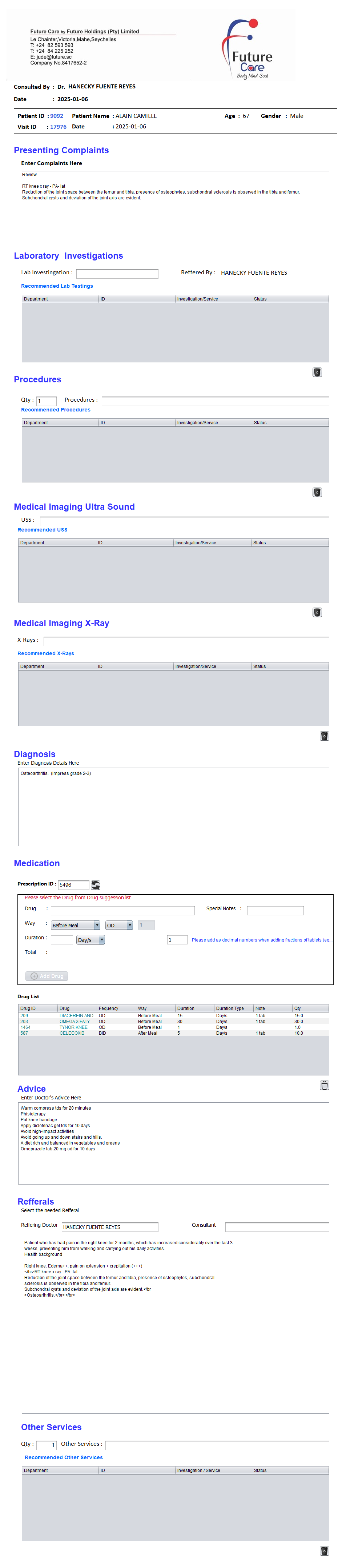
Task: Click the Lab Investigation input field
Action: (x=117, y=273)
